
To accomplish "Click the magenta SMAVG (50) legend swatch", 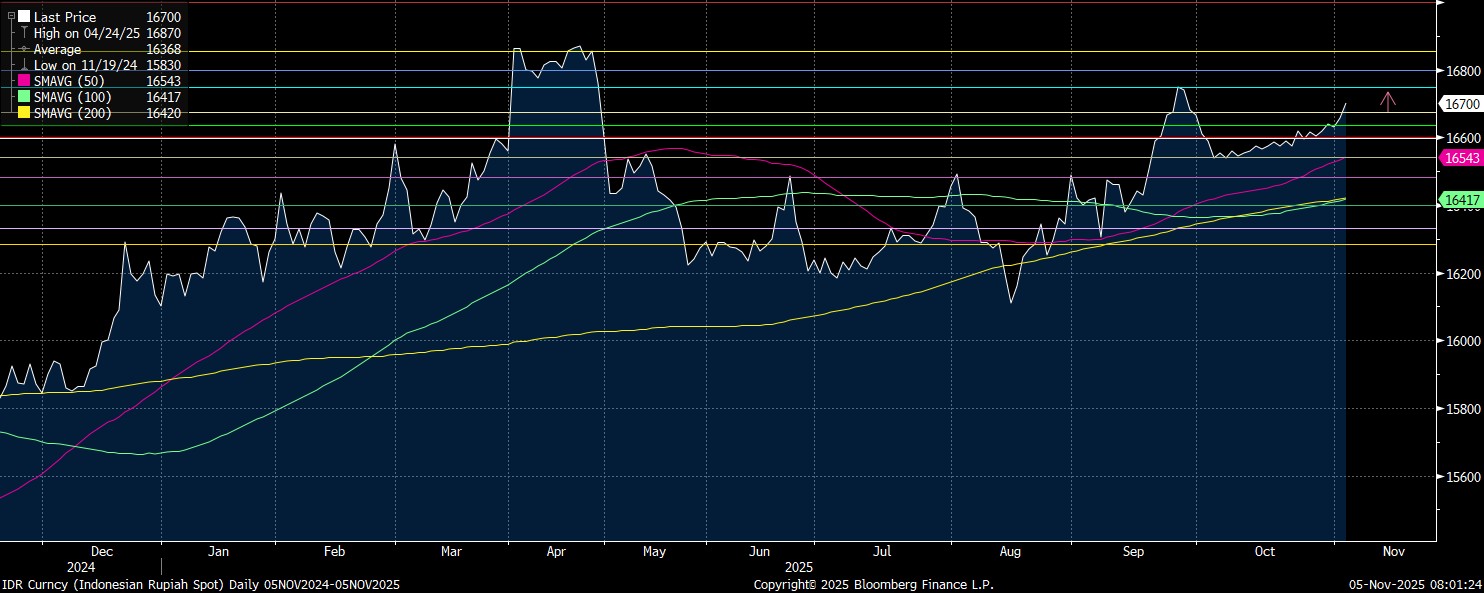I will click(x=24, y=81).
